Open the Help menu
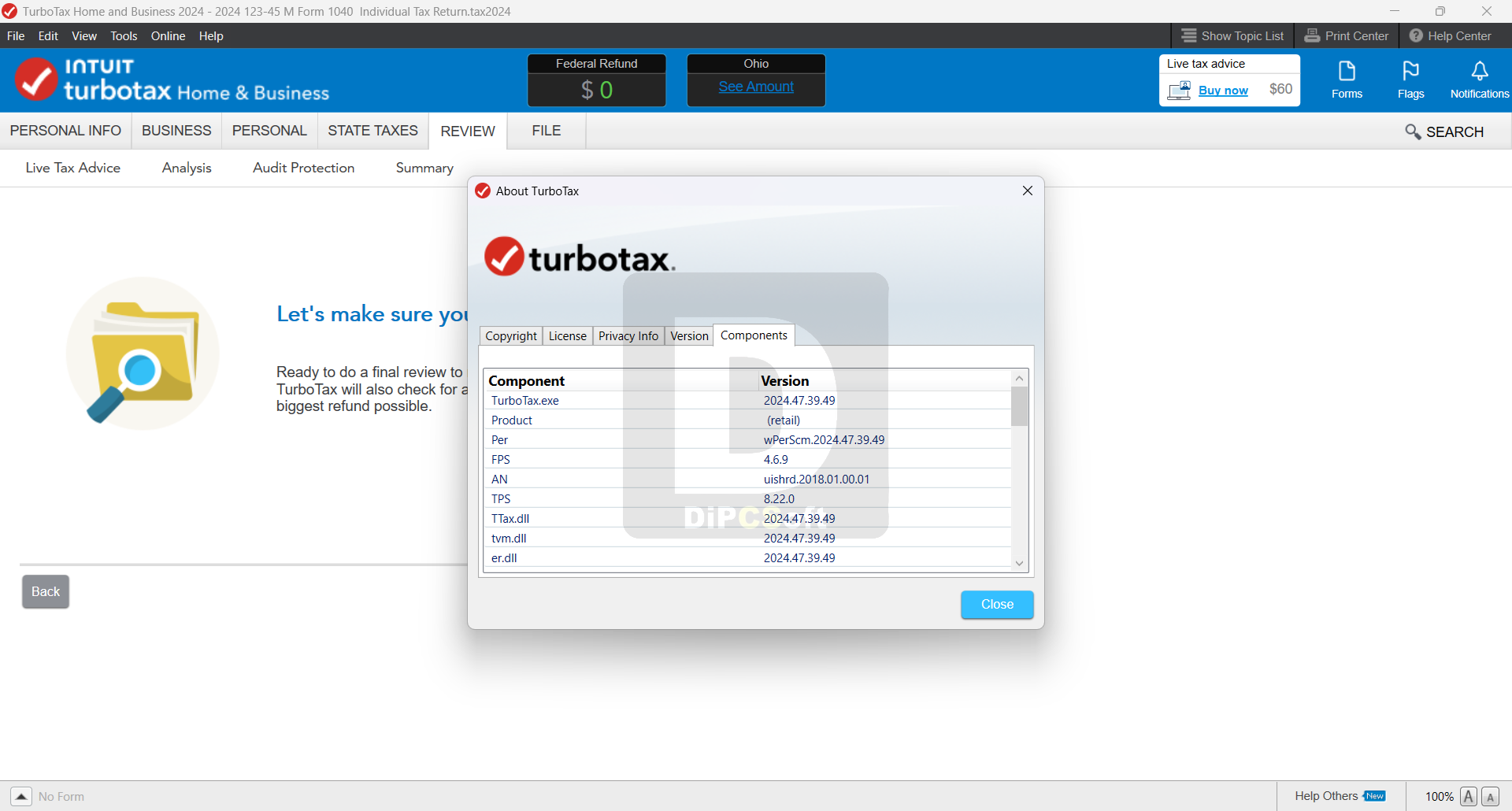Screen dimensions: 1512x811 [x=211, y=35]
